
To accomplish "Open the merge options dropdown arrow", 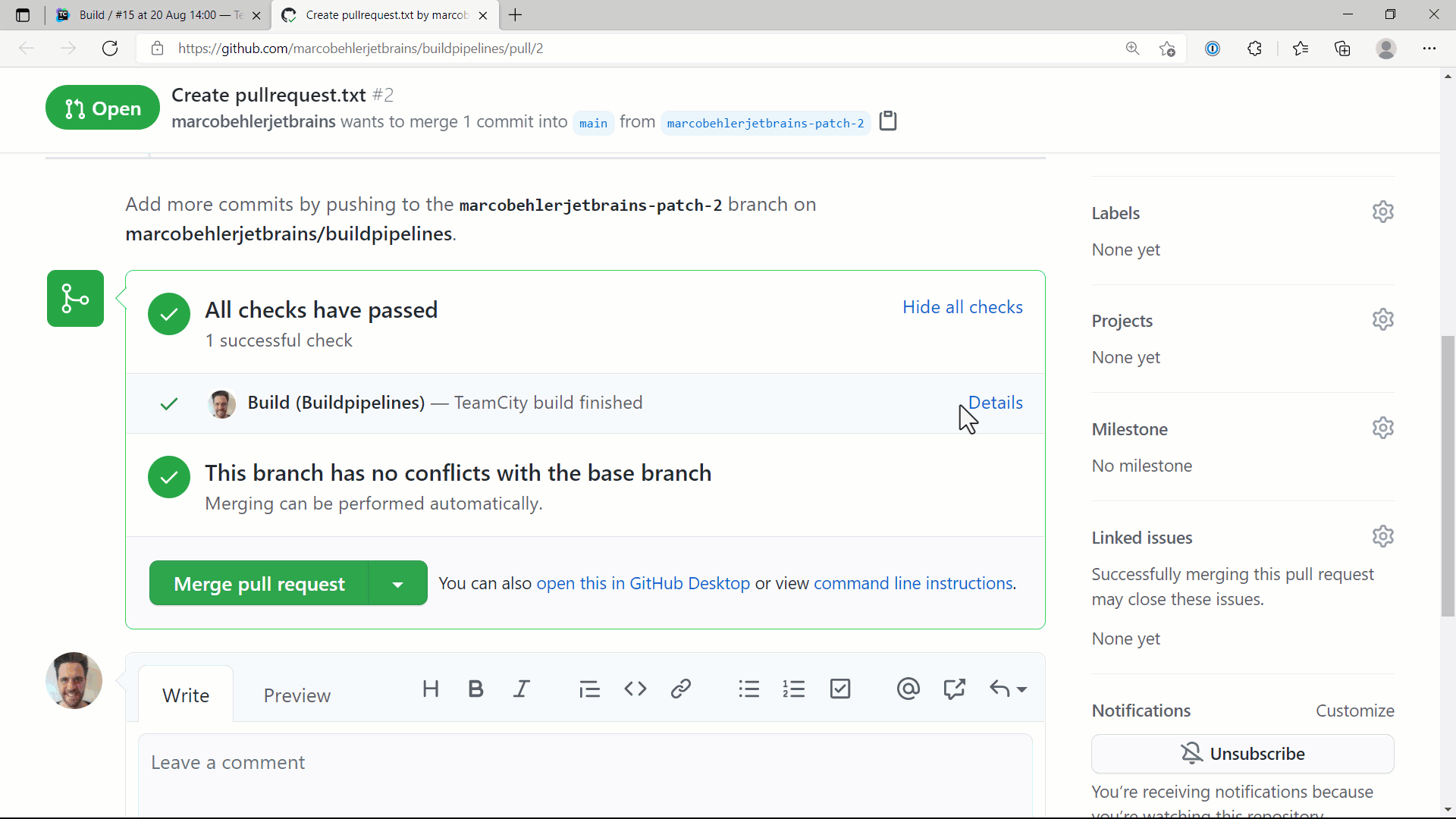I will (397, 583).
